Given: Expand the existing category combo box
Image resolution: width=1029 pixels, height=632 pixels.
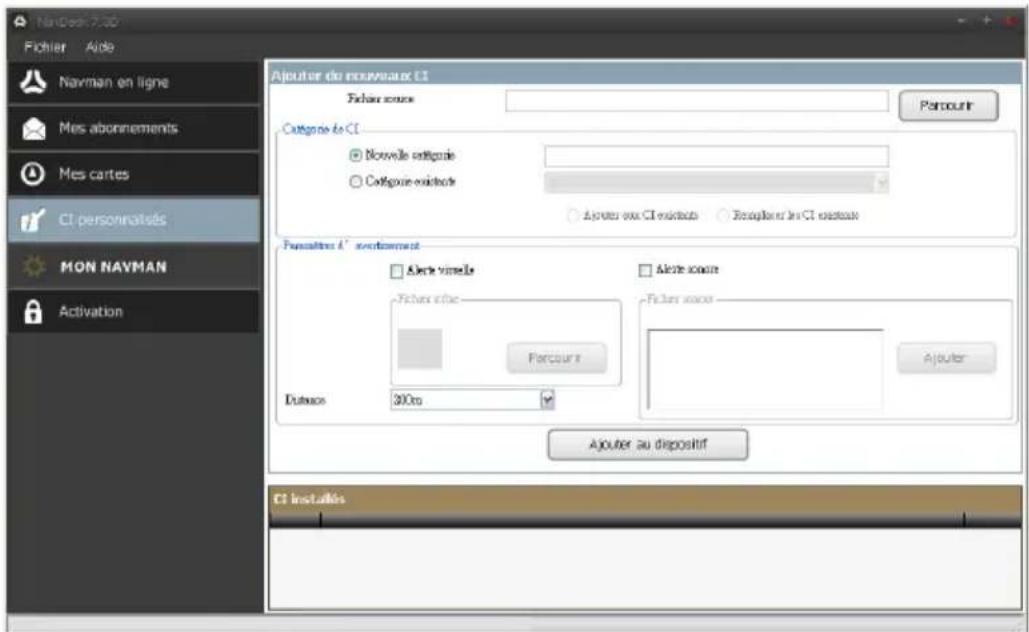Looking at the screenshot, I should (882, 182).
